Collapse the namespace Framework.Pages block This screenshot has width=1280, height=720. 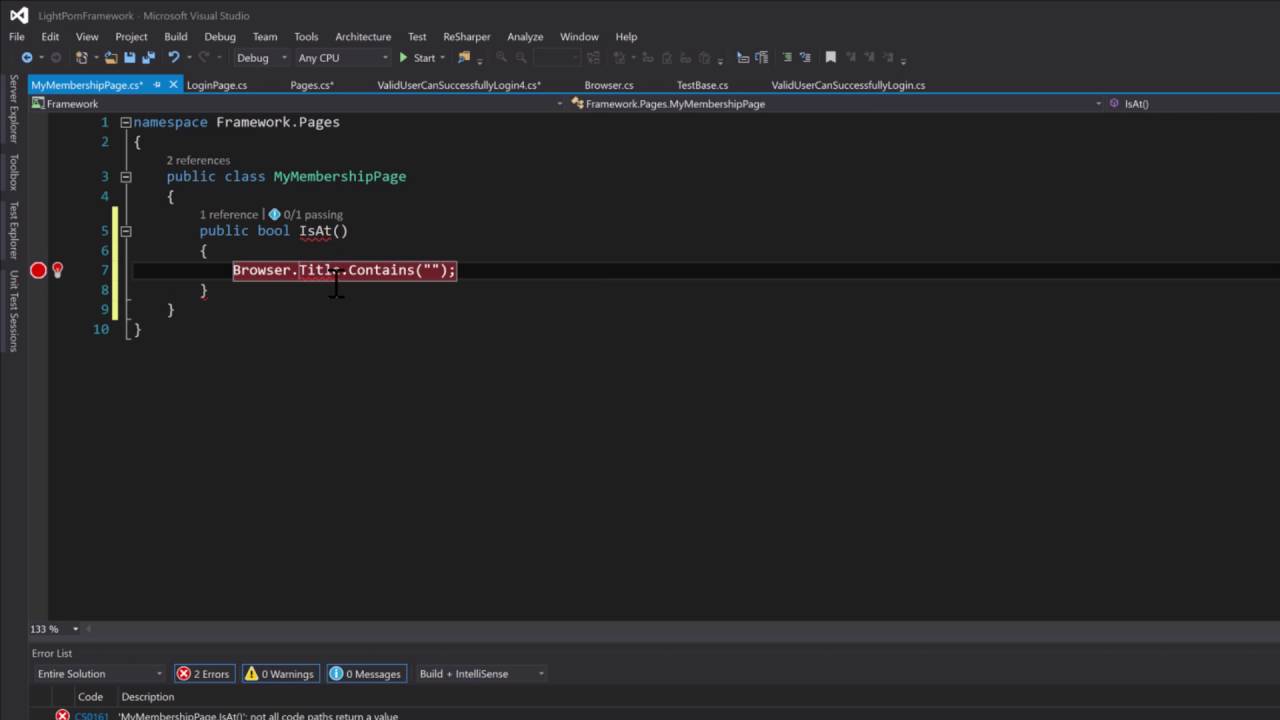point(126,122)
